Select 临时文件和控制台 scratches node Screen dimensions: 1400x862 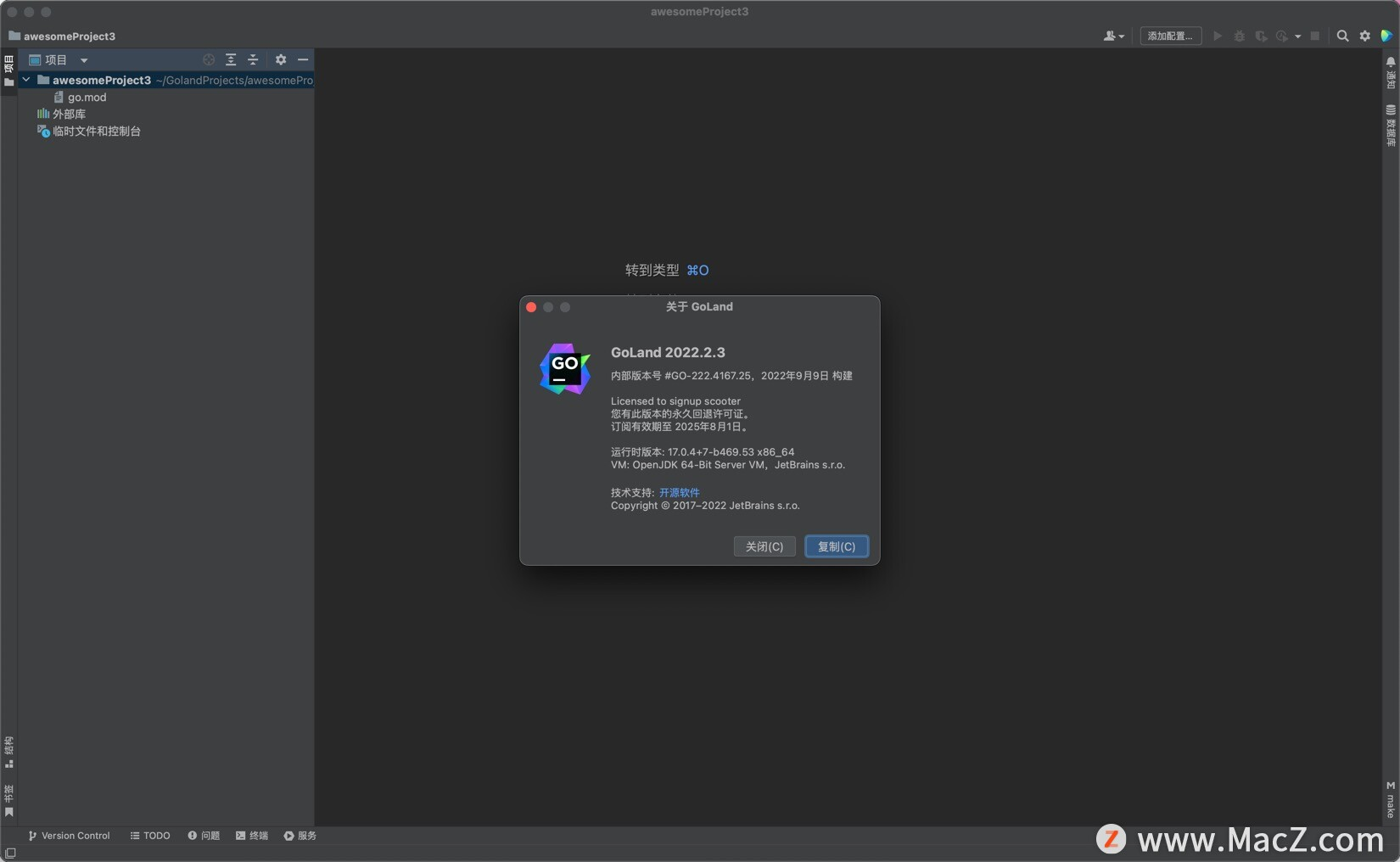[89, 131]
